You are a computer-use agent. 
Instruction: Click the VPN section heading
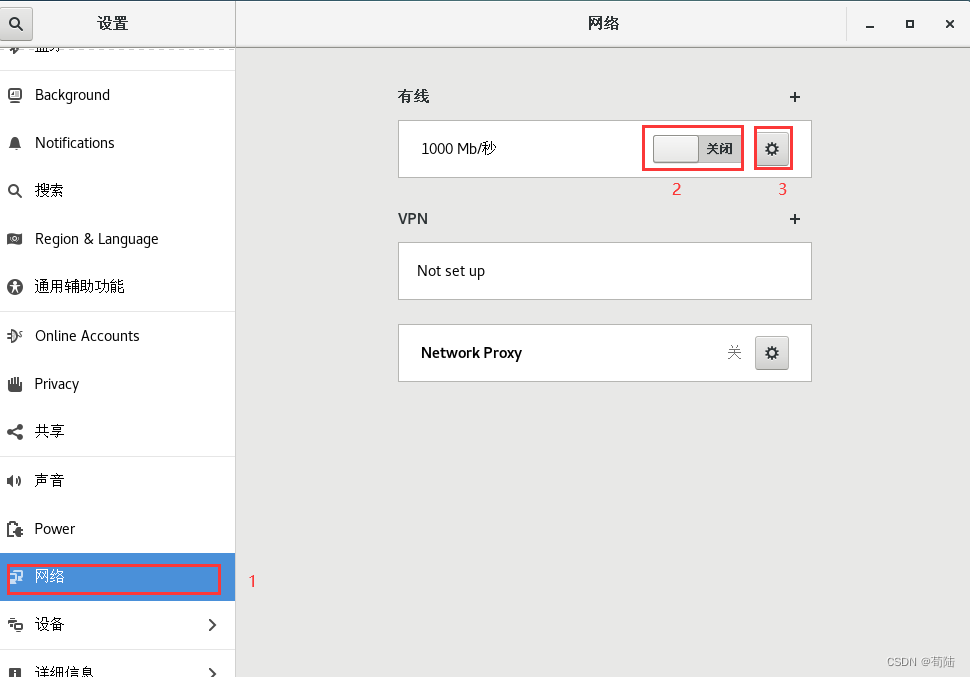(413, 218)
